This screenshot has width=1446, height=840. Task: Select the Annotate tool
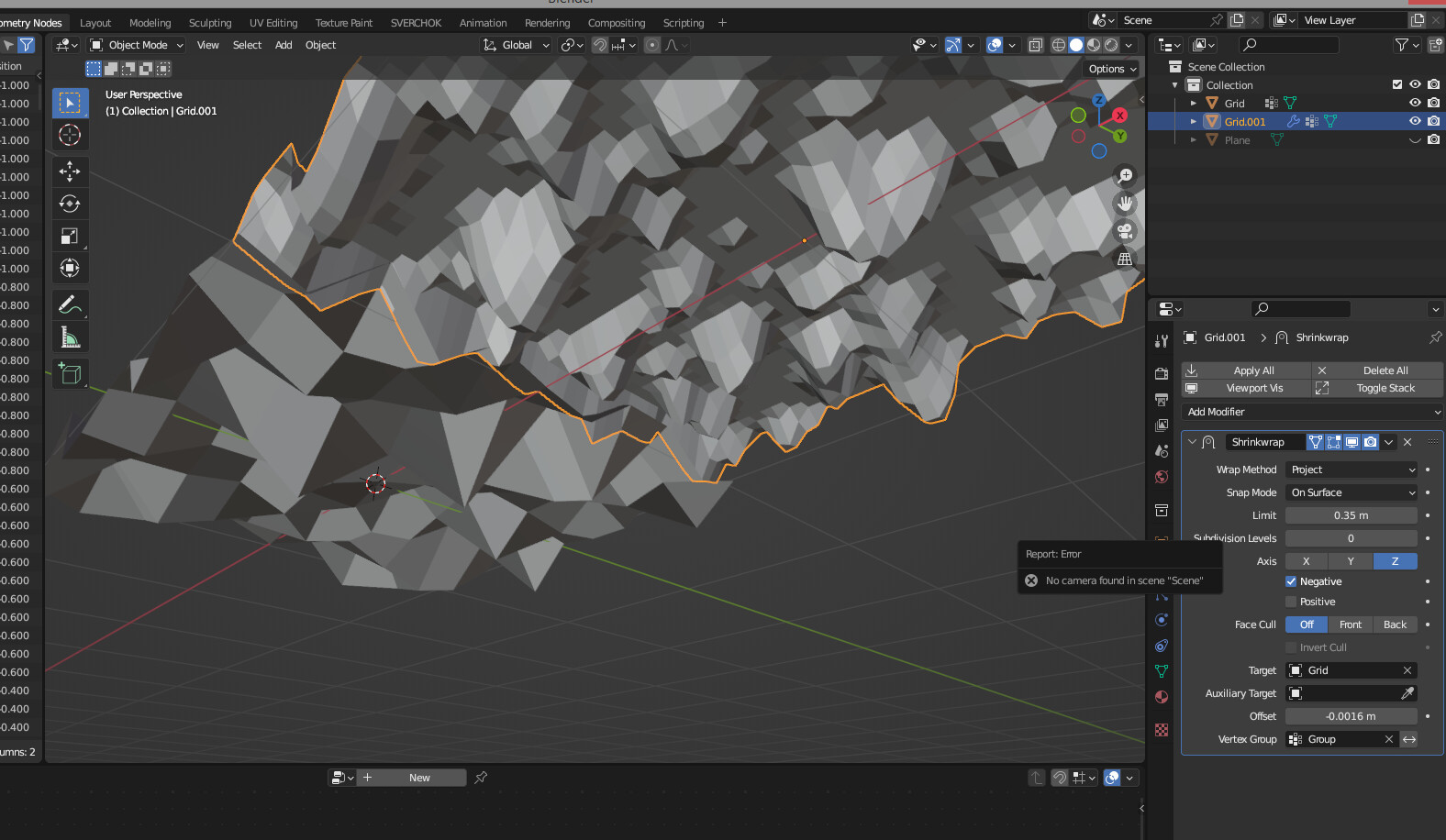70,304
